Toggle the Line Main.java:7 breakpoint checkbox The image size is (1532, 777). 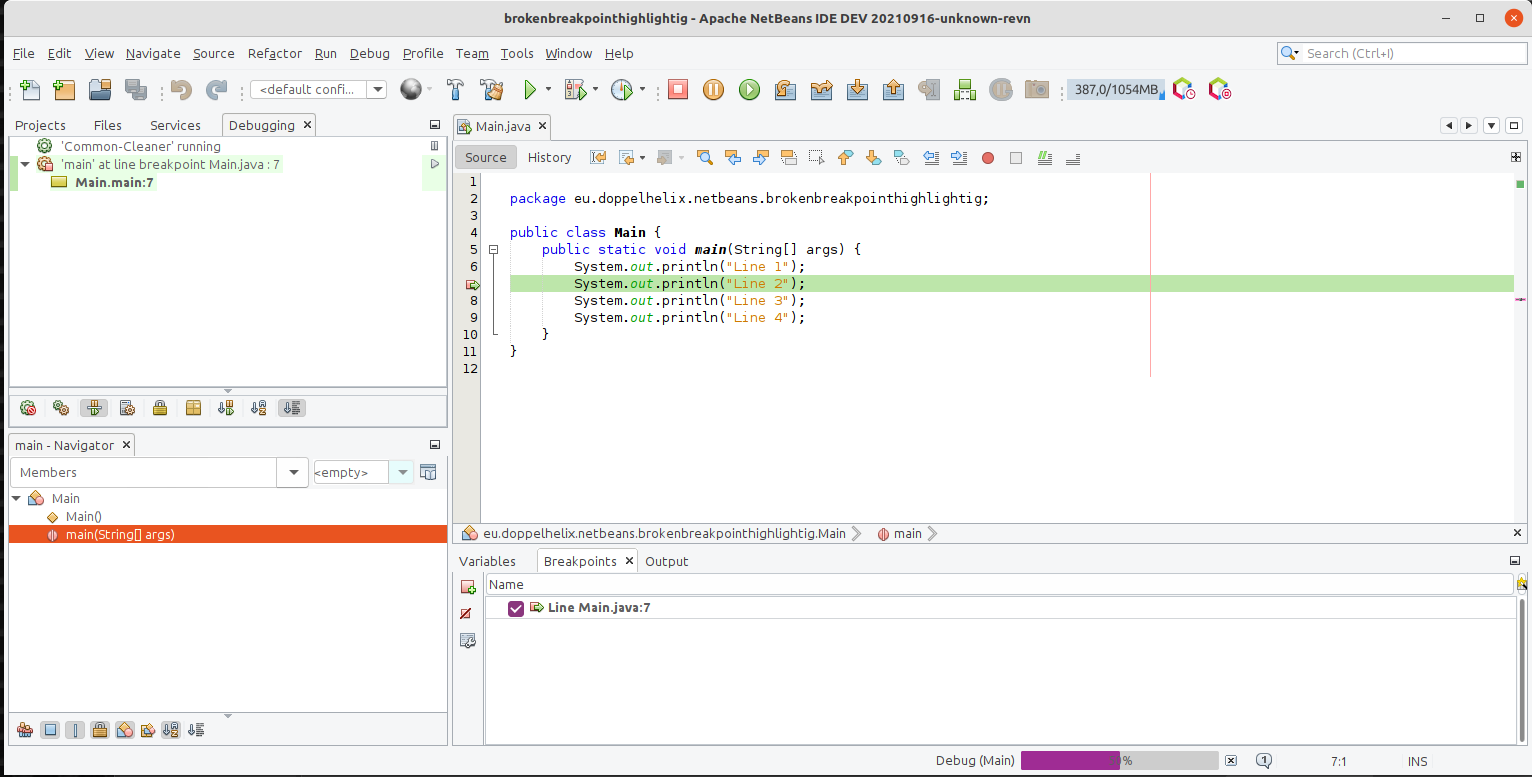[x=516, y=608]
